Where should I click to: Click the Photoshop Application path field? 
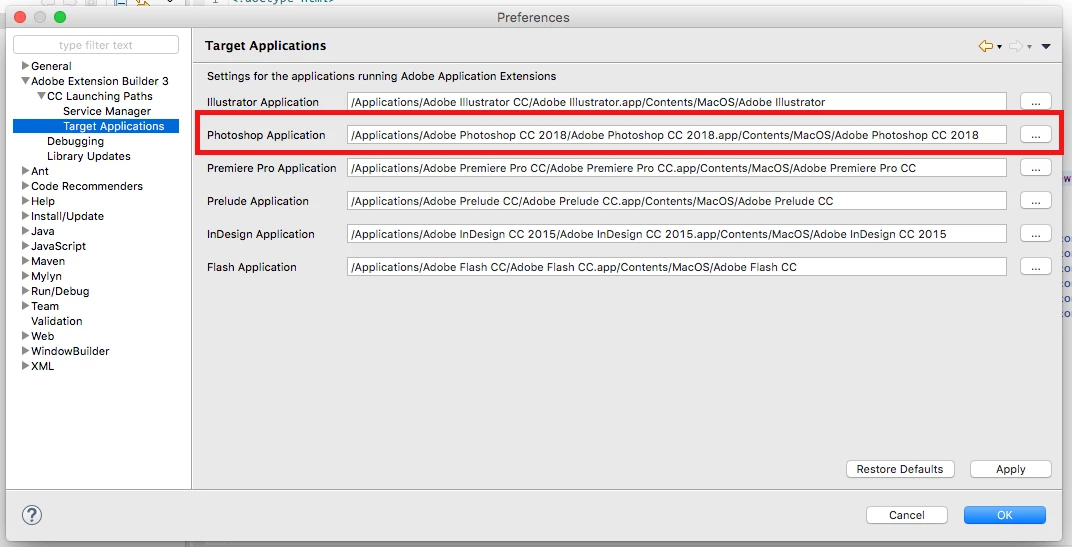[677, 135]
